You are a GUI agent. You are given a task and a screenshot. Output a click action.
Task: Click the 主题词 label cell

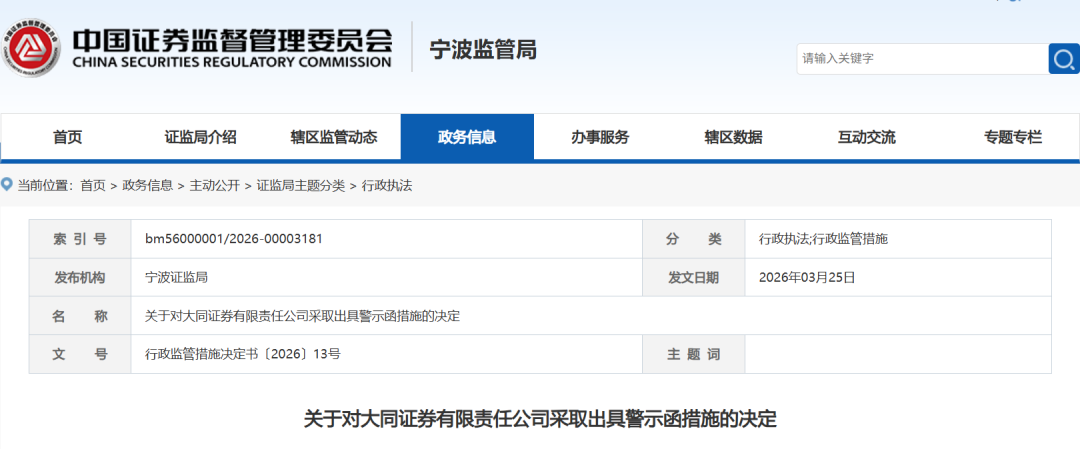(x=694, y=354)
